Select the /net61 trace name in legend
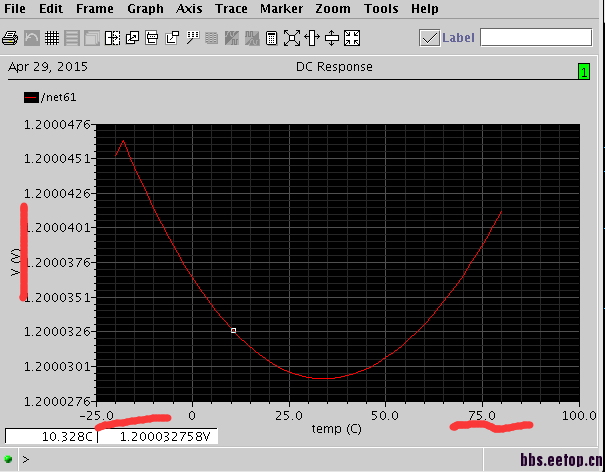This screenshot has height=472, width=605. (59, 97)
